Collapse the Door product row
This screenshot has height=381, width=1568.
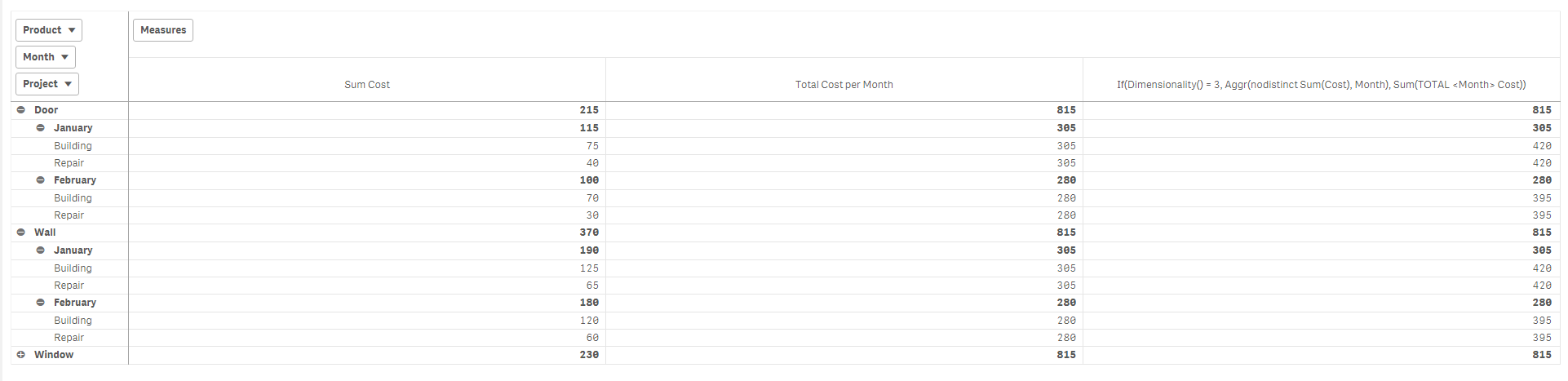coord(21,110)
